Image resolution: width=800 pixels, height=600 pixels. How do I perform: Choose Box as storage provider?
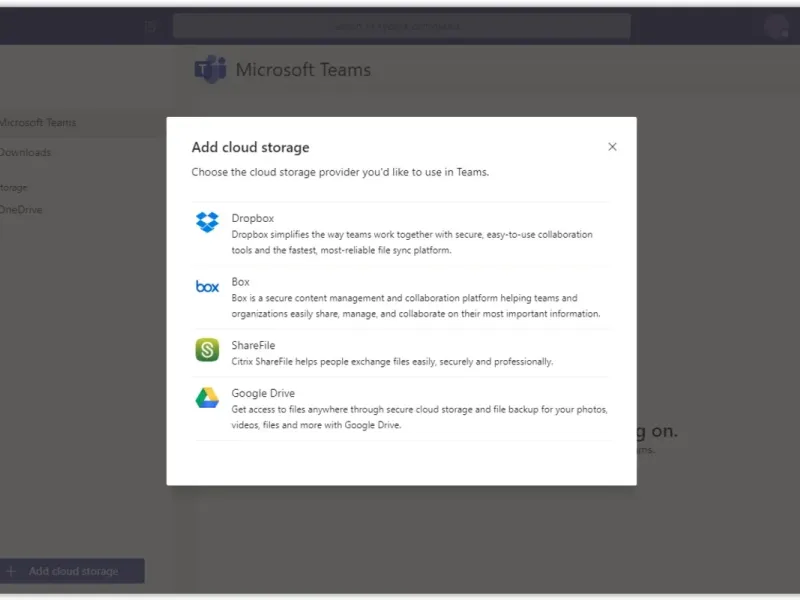tap(401, 297)
